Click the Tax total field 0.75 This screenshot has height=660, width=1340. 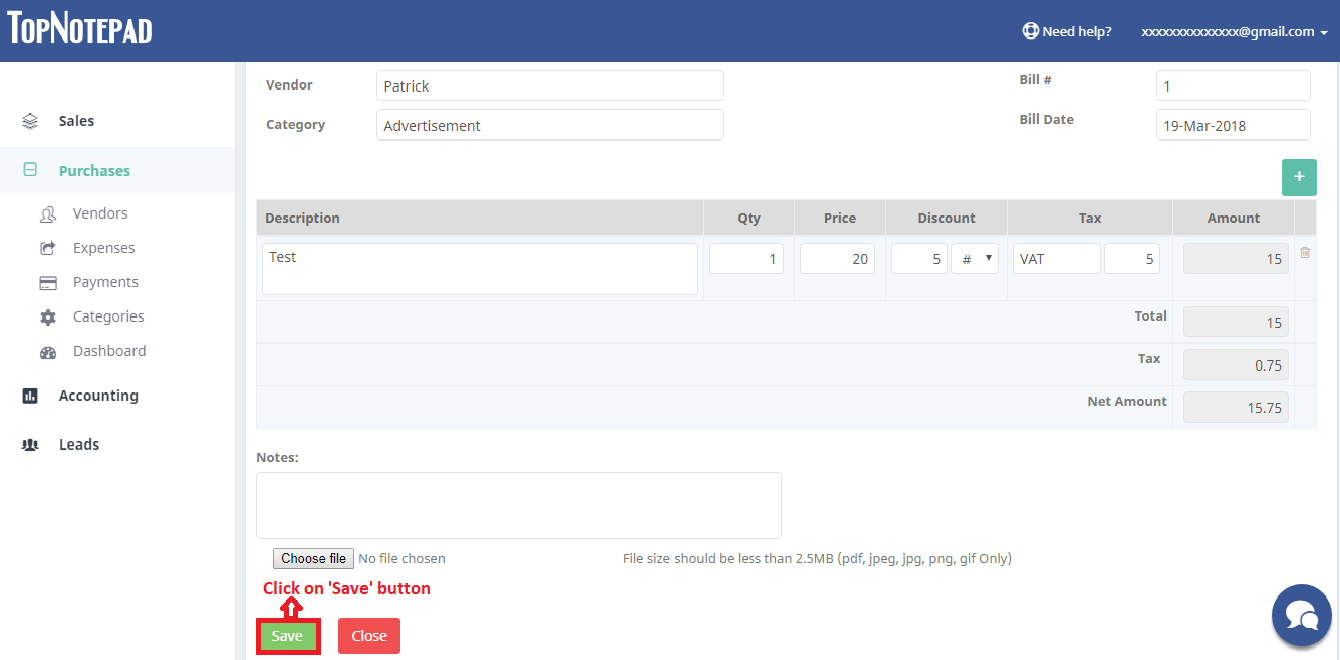1236,365
